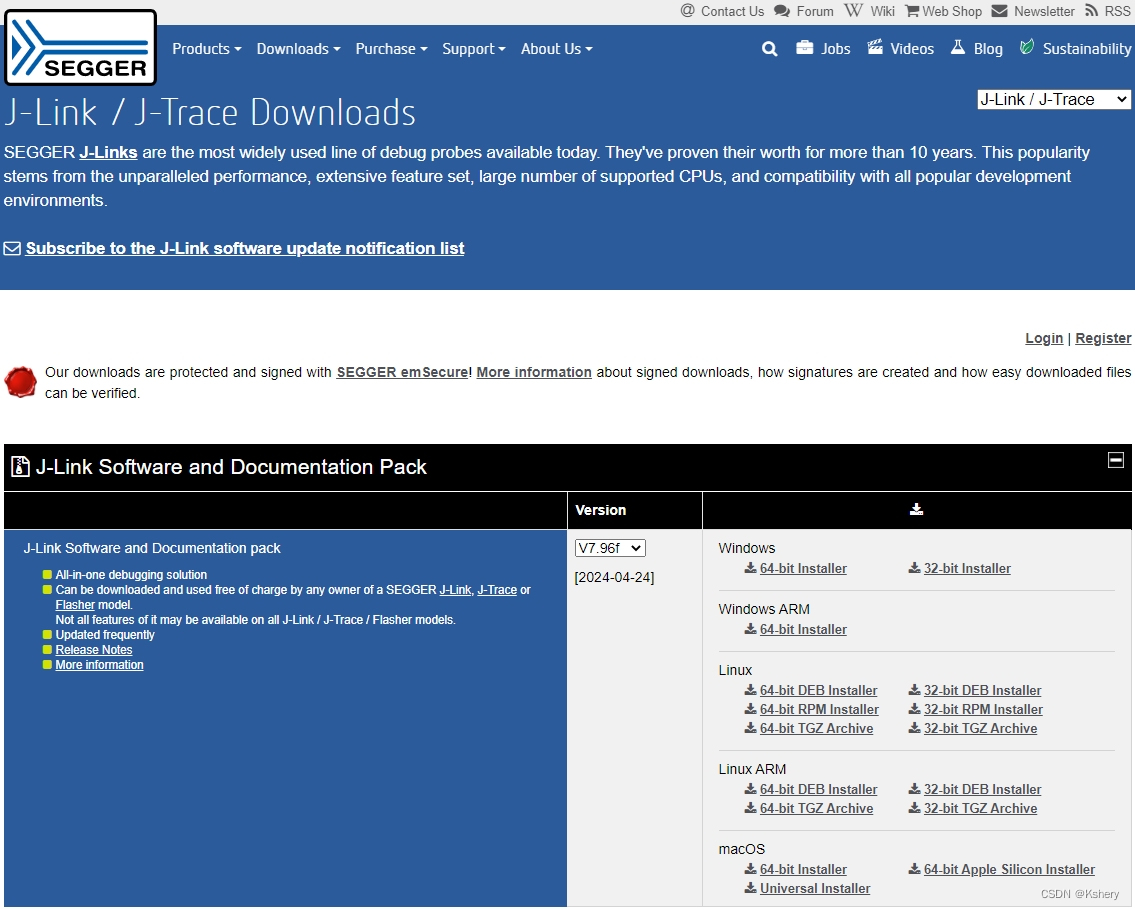1135x910 pixels.
Task: Open the V7.96f version dropdown
Action: pos(609,548)
